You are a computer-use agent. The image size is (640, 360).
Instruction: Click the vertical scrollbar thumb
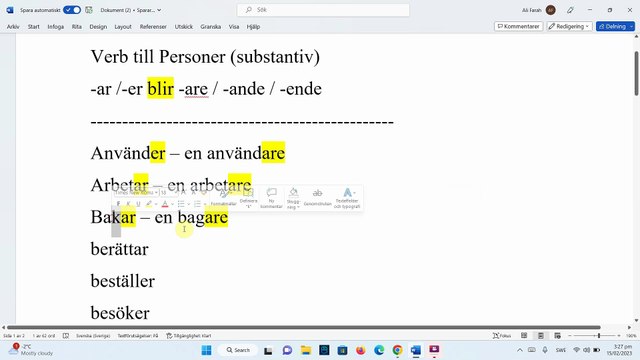636,73
